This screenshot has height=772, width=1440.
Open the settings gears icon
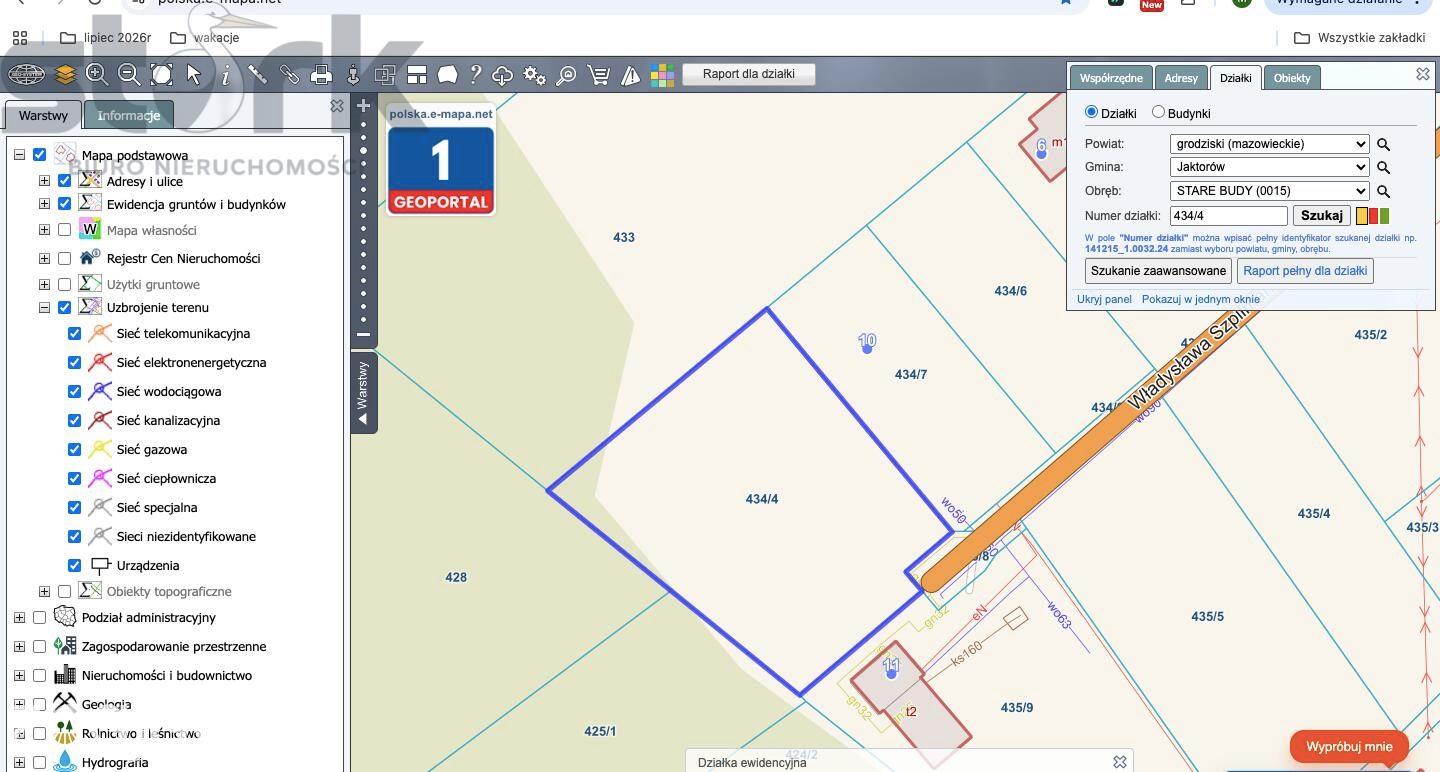point(534,74)
